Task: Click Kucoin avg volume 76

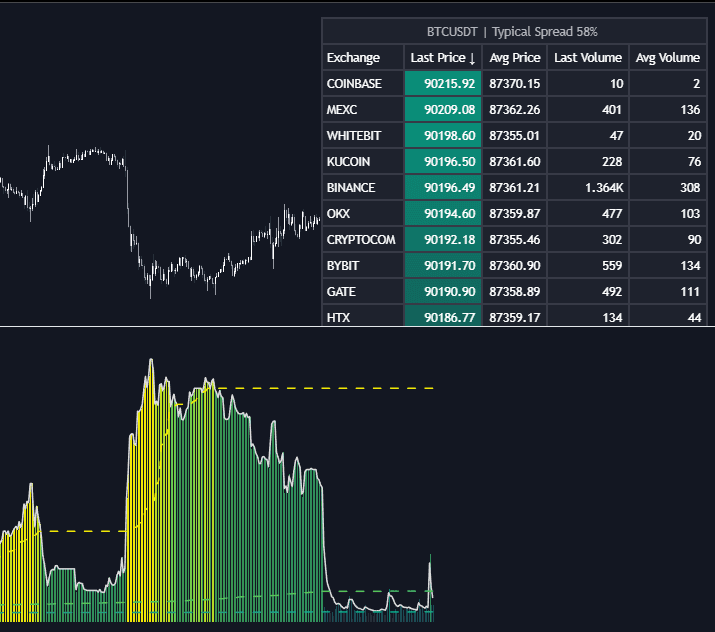Action: point(668,161)
